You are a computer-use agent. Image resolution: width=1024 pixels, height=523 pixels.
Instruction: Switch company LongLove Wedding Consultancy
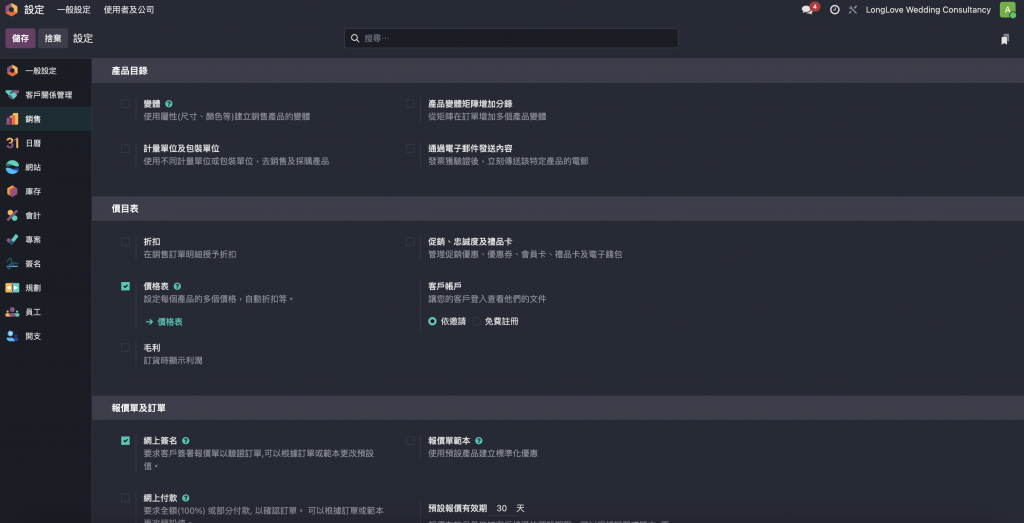[x=928, y=10]
